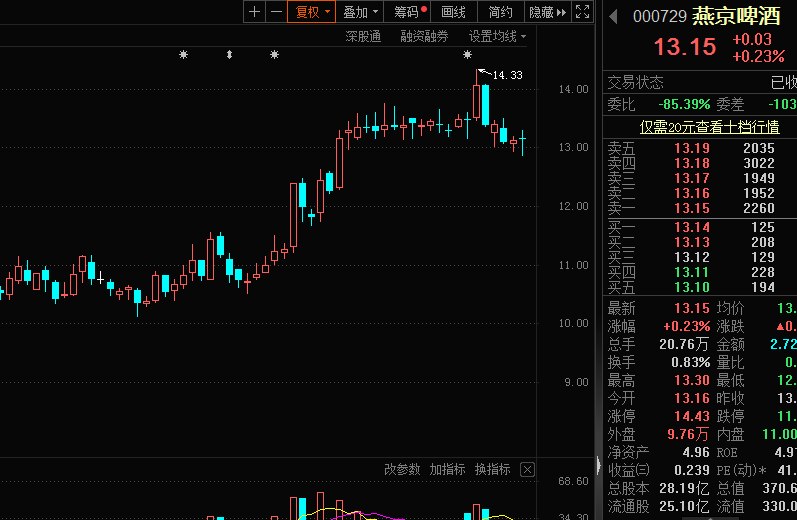Toggle the 筹码 chip distribution view
Viewport: 797px width, 520px height.
[x=408, y=12]
